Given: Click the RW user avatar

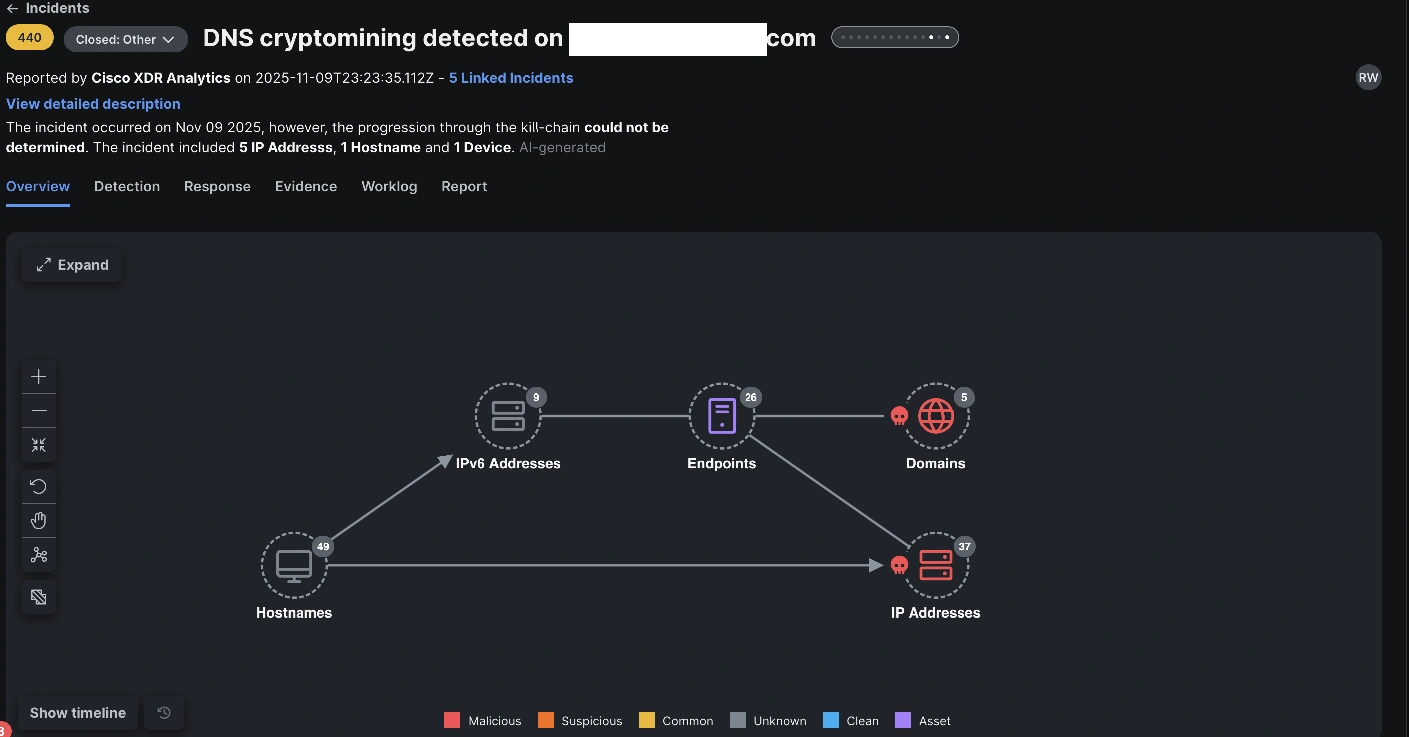Looking at the screenshot, I should 1368,77.
